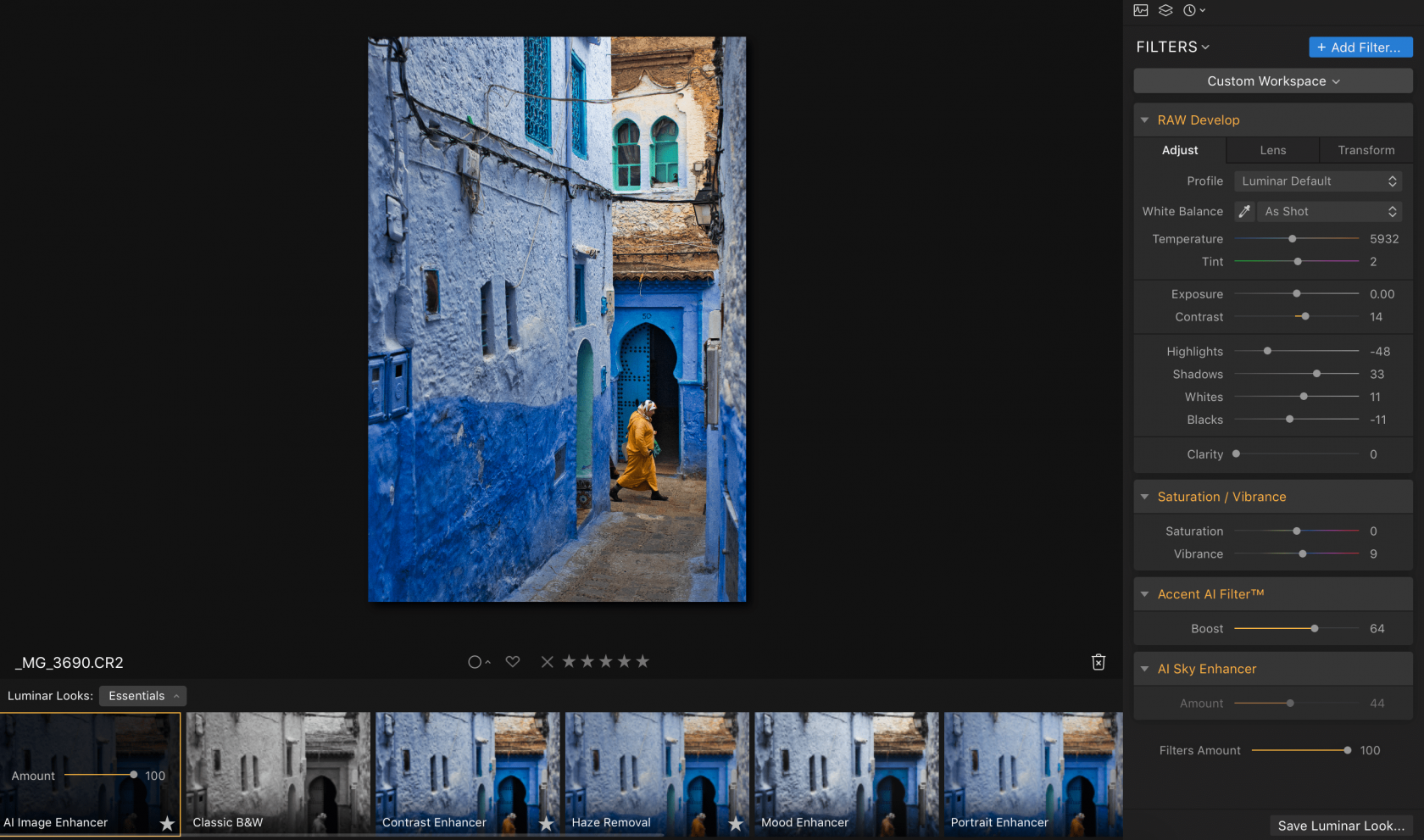Click the trash icon to delete photo
Screen dimensions: 1424x840
(x=1098, y=662)
